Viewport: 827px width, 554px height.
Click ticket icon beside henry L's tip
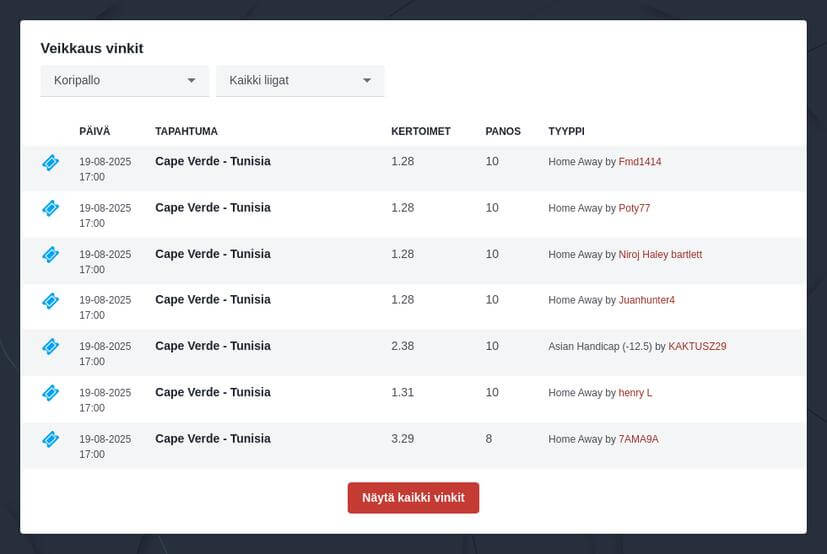click(x=51, y=393)
